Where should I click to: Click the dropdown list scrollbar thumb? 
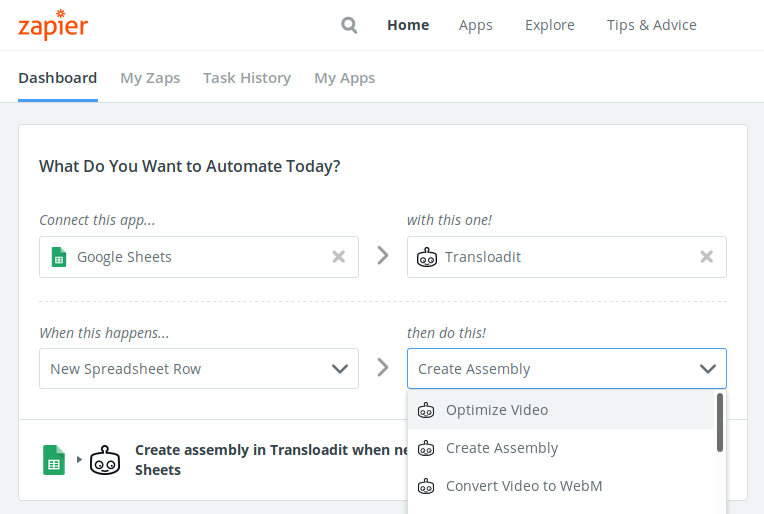720,422
